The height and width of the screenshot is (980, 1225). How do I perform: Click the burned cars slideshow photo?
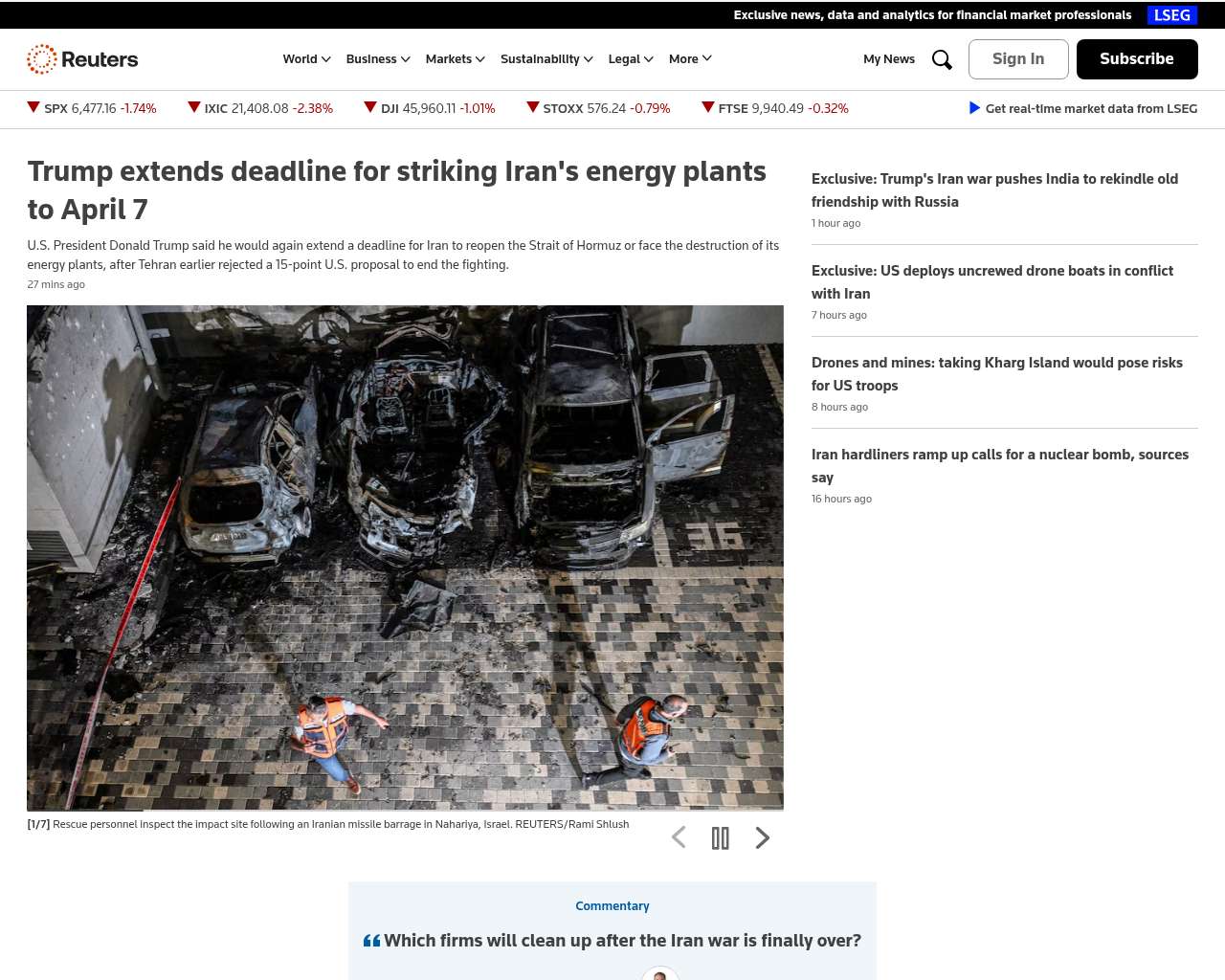[405, 558]
